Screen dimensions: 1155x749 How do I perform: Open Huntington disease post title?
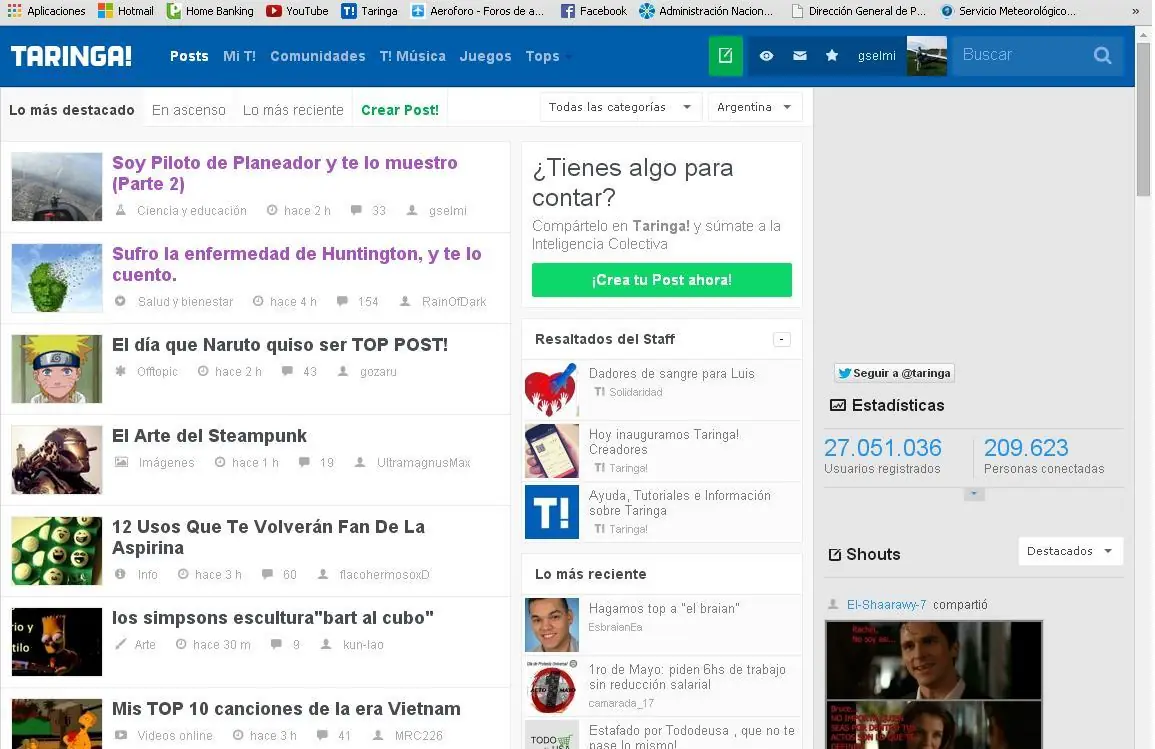296,264
